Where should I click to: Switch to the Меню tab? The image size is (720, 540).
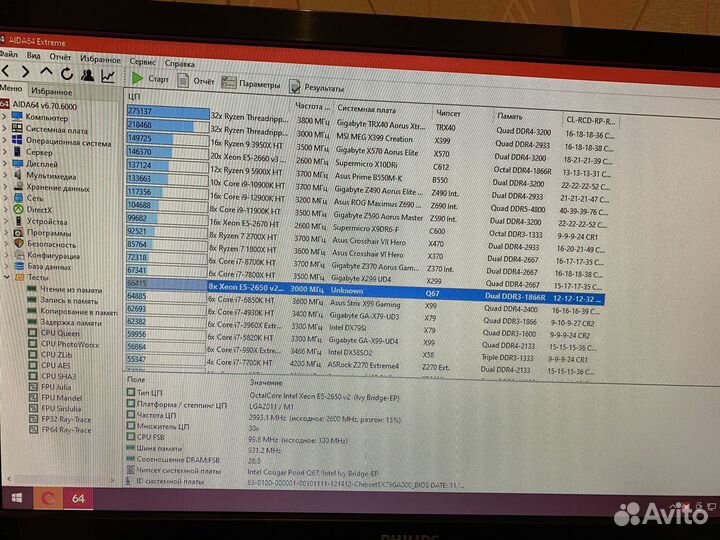pos(11,88)
